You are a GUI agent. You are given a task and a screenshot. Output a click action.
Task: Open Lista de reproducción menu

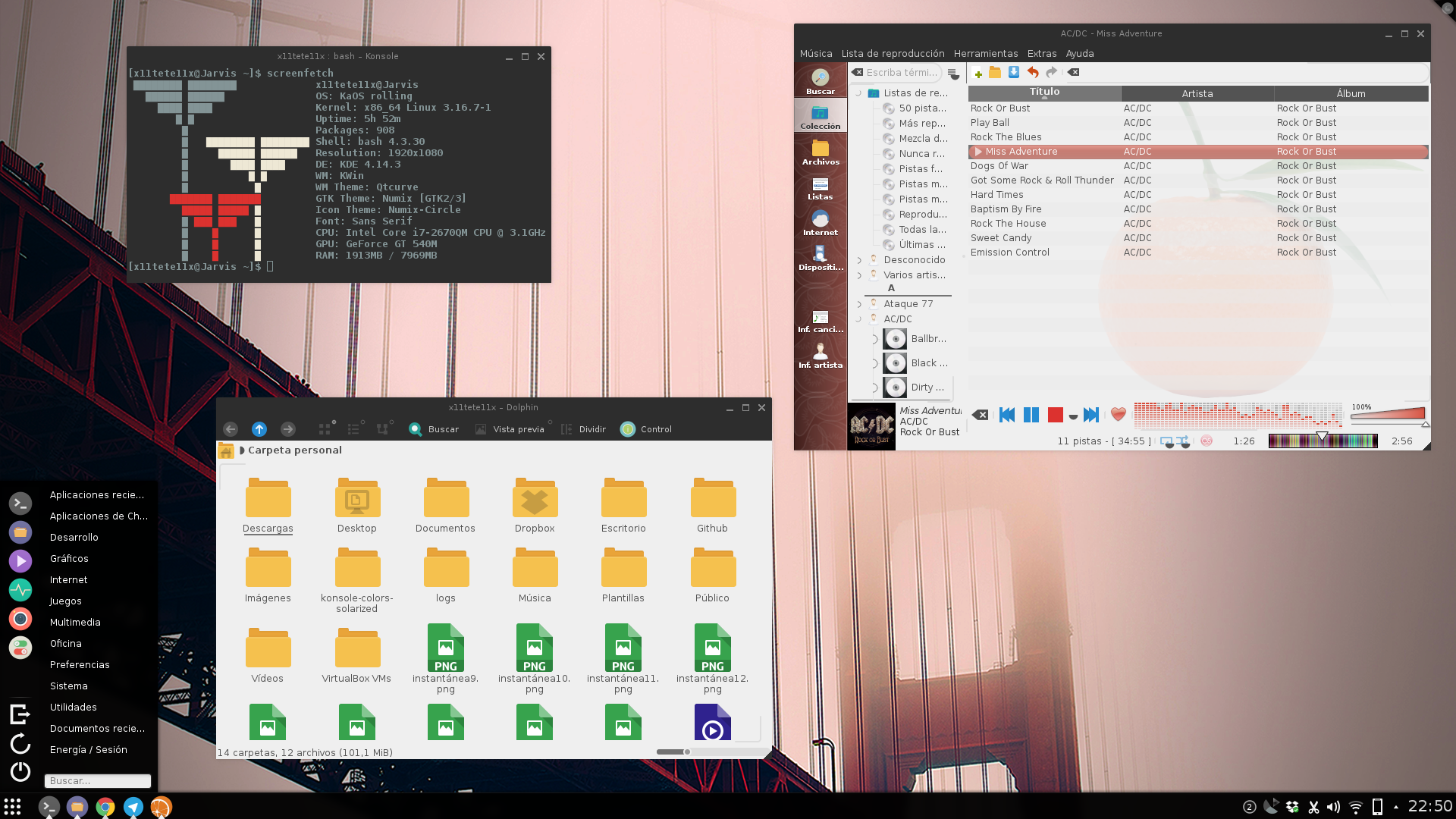[x=893, y=54]
